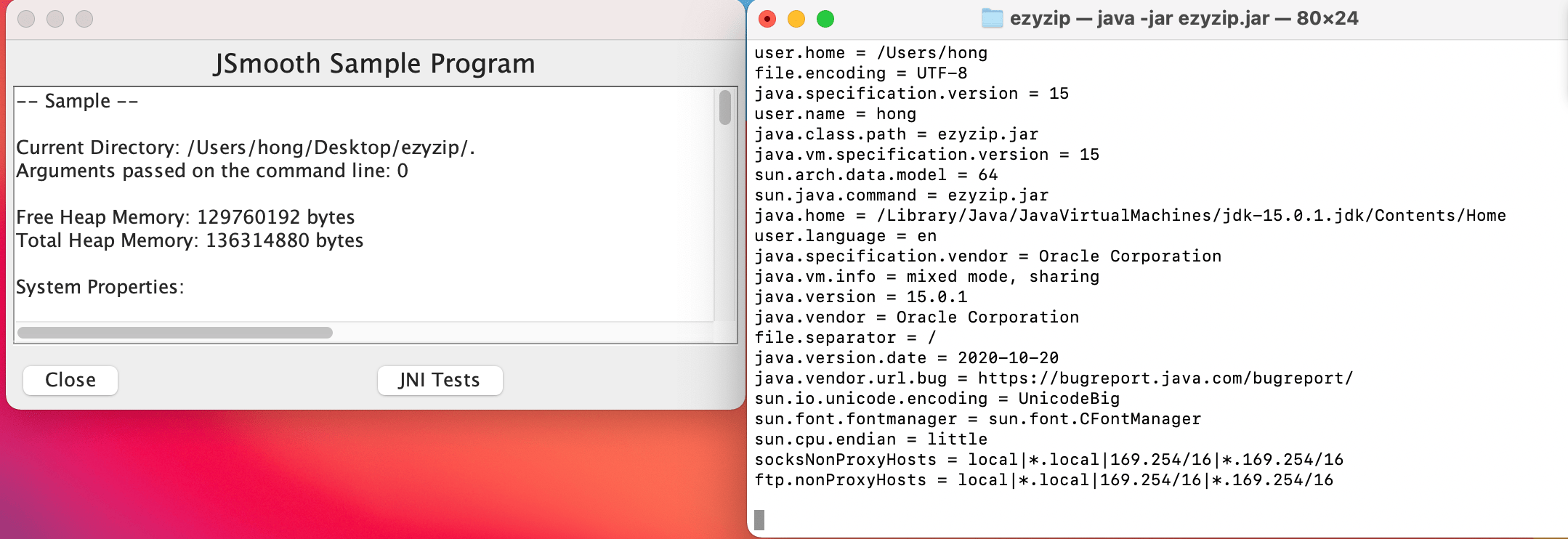Screen dimensions: 1568x539
Task: Click the "-- Sample --" line
Action: [77, 101]
